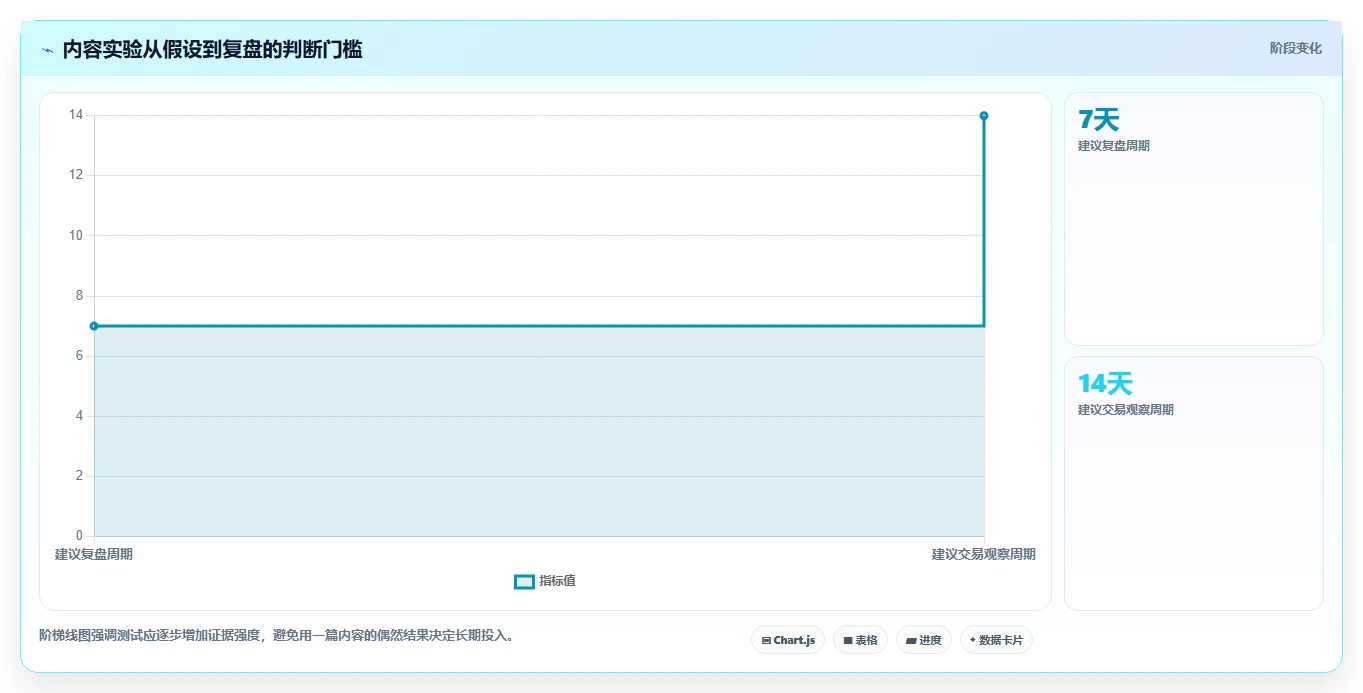The width and height of the screenshot is (1363, 693).
Task: Toggle the 指标值 legend swatch
Action: click(x=524, y=582)
